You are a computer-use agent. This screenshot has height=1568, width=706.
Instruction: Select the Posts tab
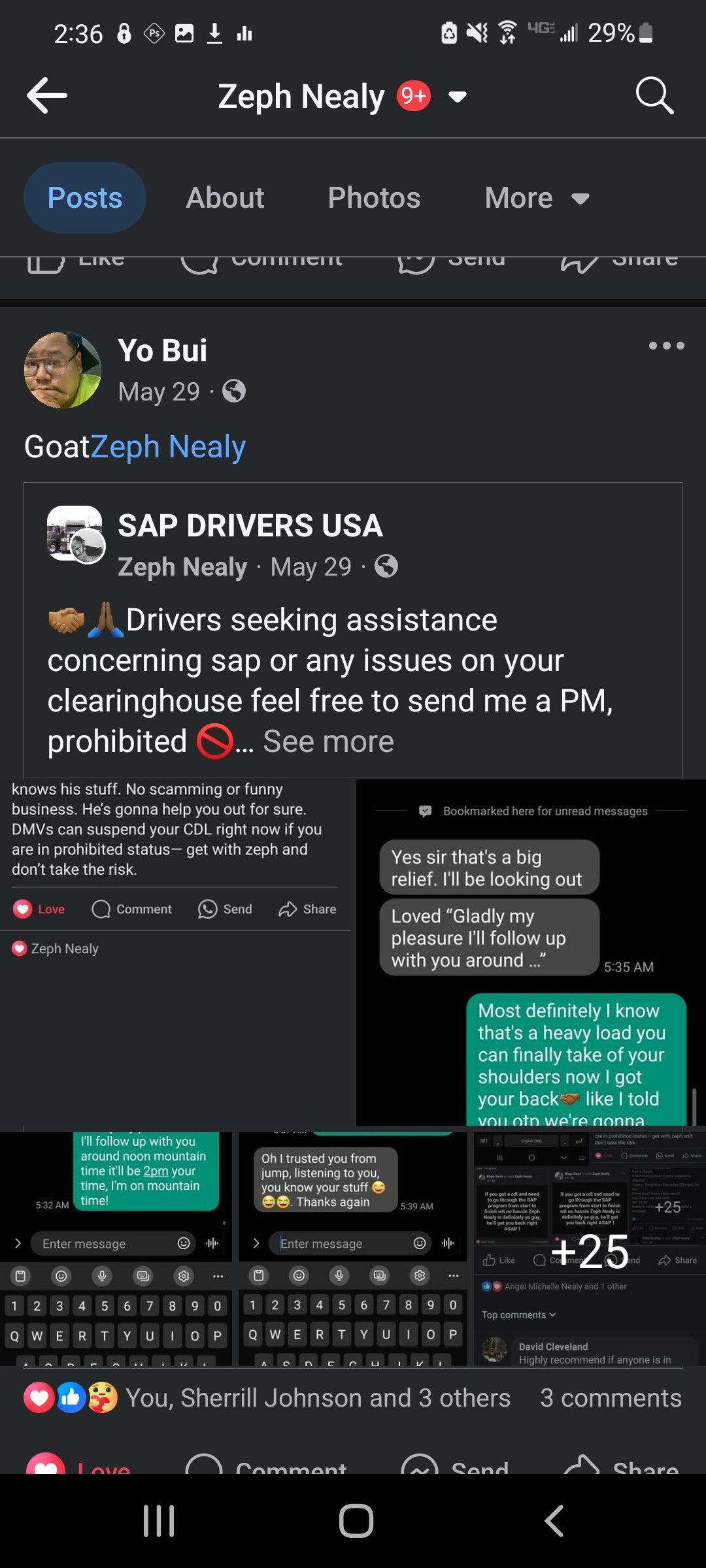(x=85, y=198)
